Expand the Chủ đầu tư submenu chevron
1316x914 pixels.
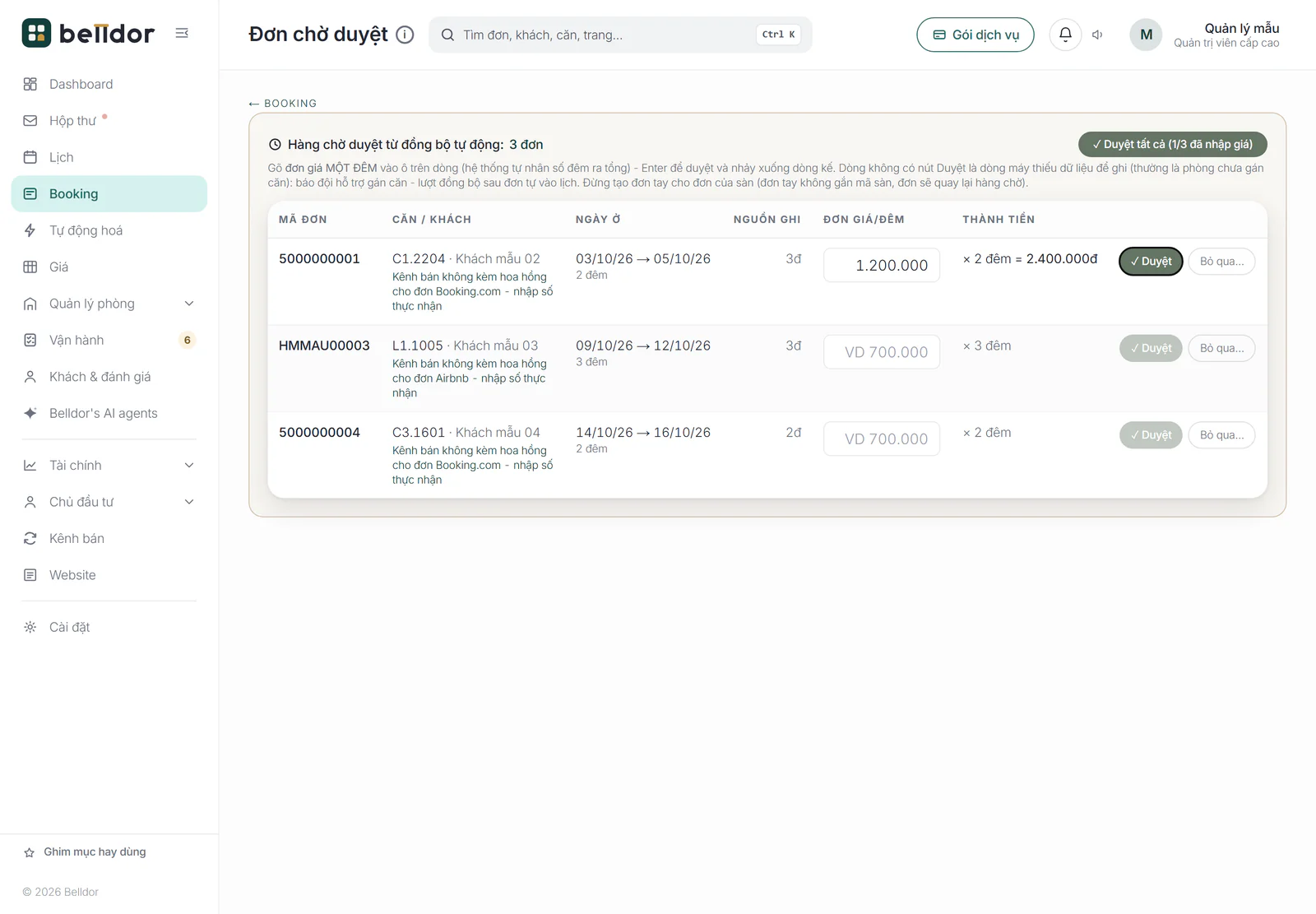click(189, 502)
